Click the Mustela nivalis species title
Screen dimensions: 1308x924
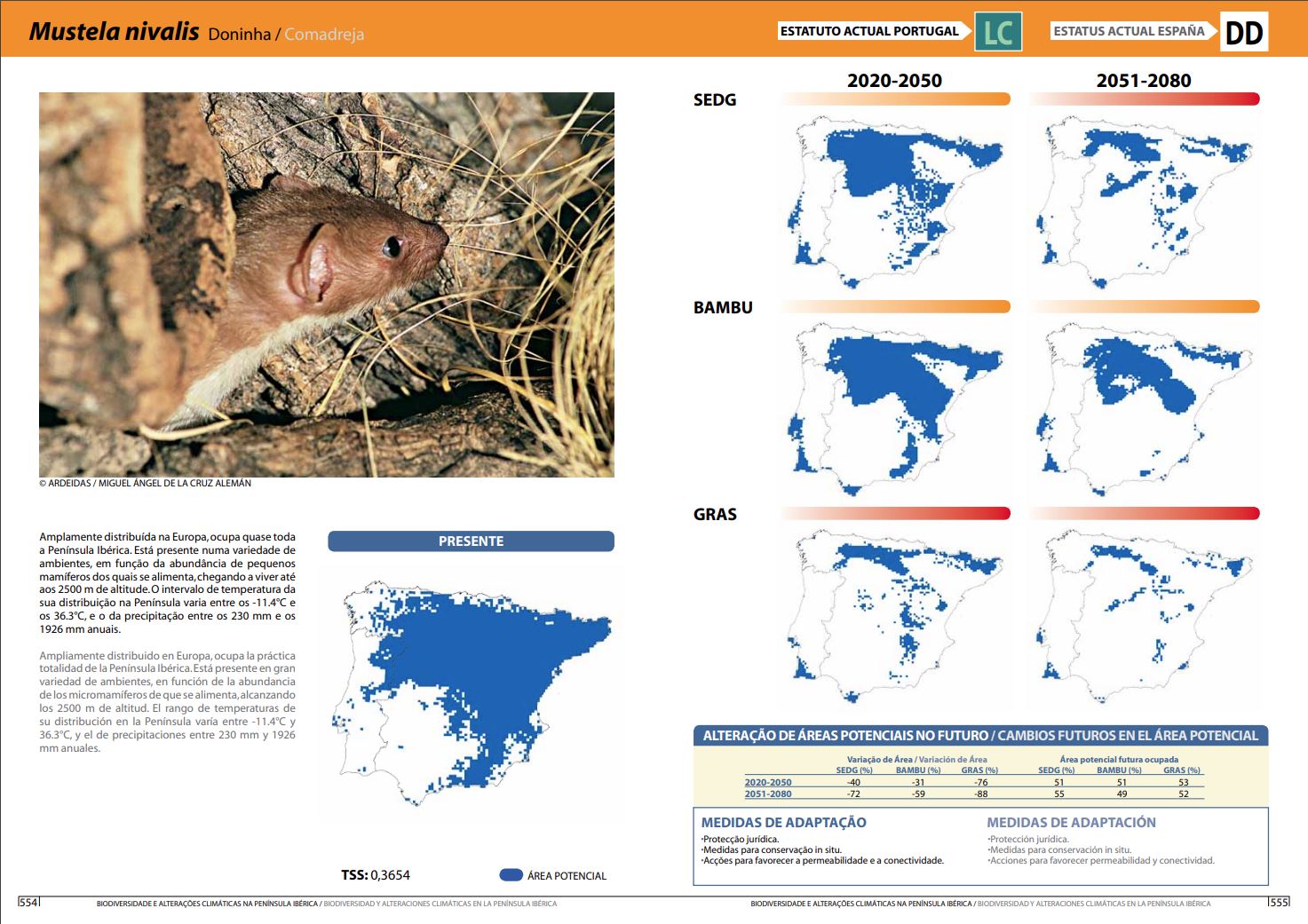click(114, 32)
